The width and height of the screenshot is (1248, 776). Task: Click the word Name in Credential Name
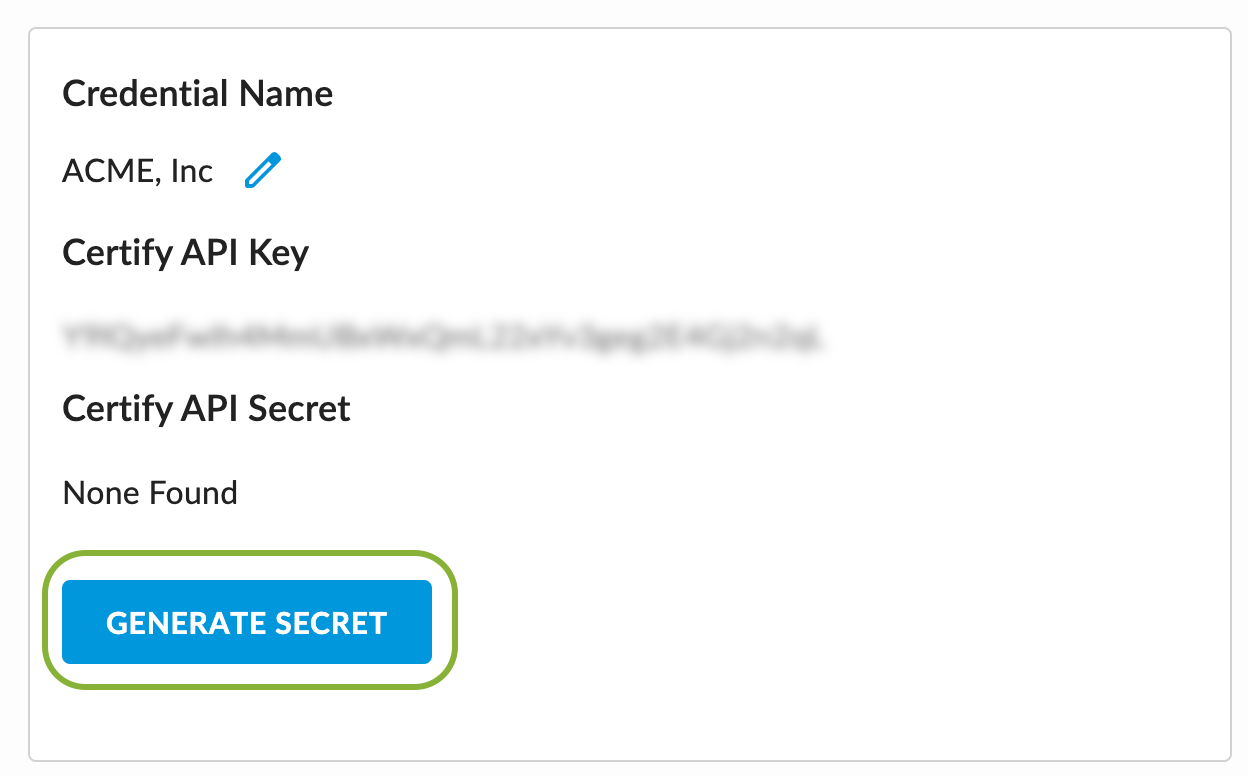285,94
